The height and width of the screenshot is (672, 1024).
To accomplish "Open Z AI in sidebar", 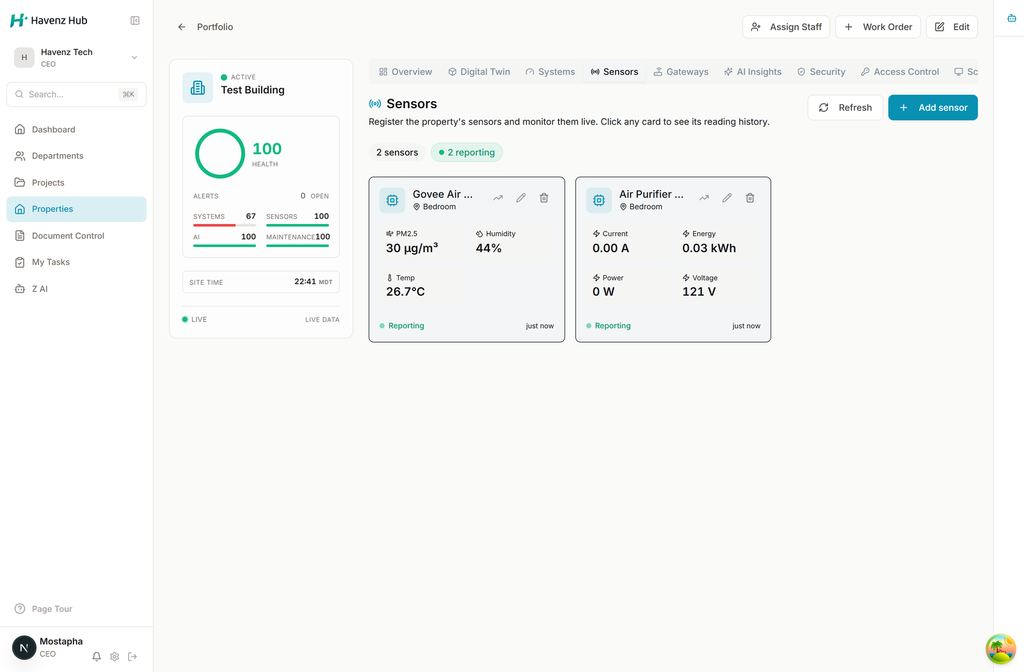I will click(x=76, y=289).
